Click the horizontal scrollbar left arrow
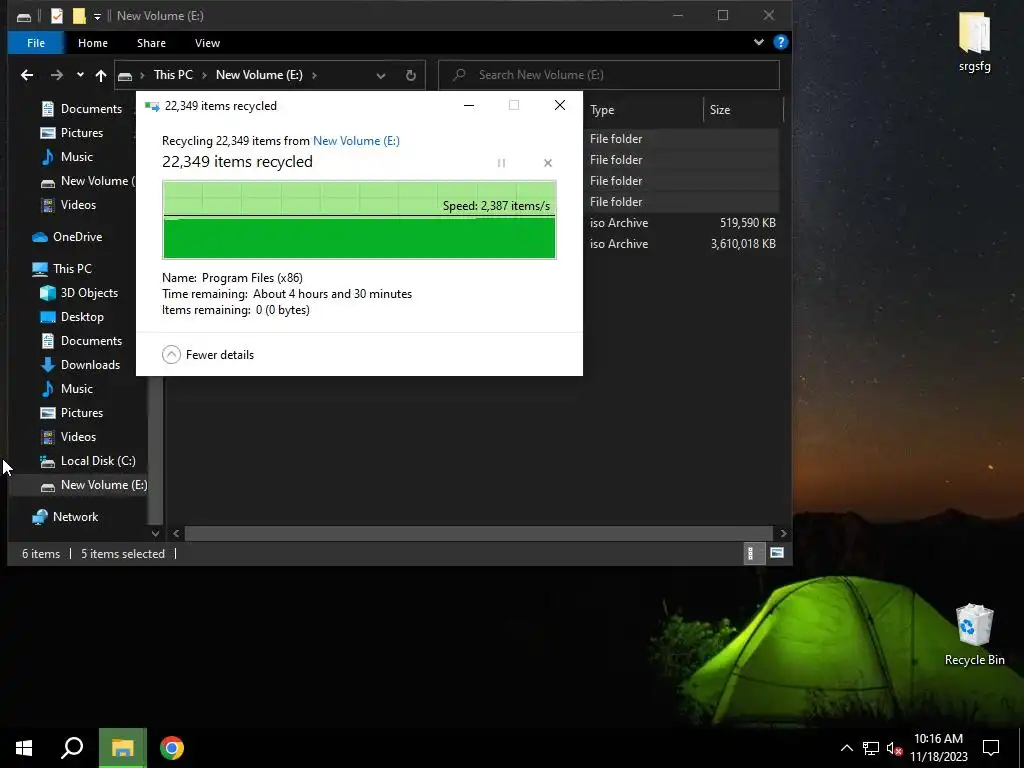Viewport: 1024px width, 768px height. [176, 534]
